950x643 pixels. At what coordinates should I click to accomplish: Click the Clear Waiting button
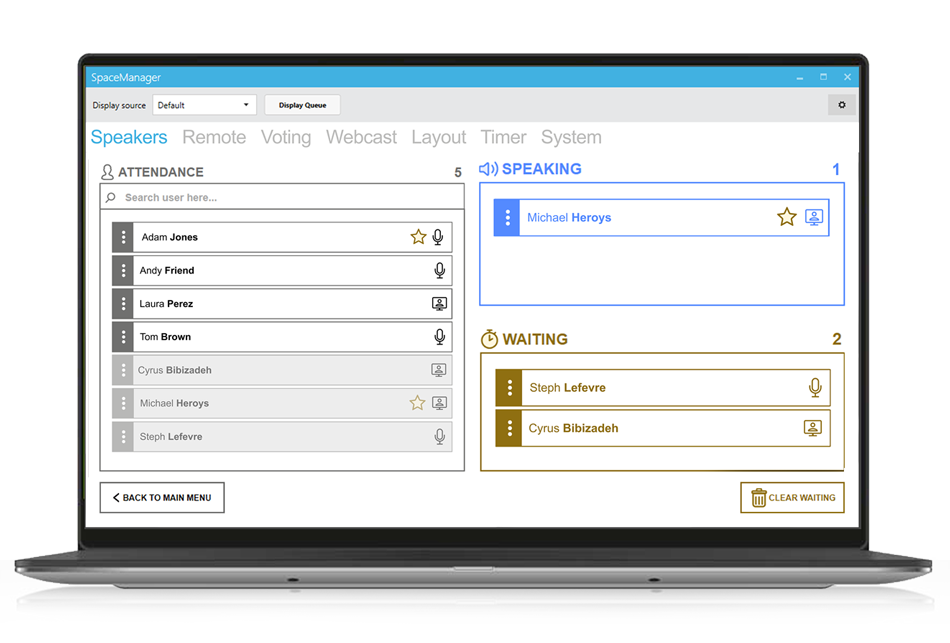tap(792, 497)
